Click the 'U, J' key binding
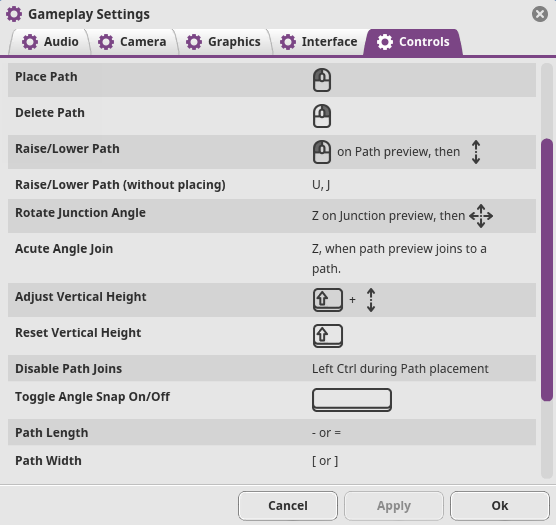This screenshot has height=525, width=556. [x=321, y=185]
